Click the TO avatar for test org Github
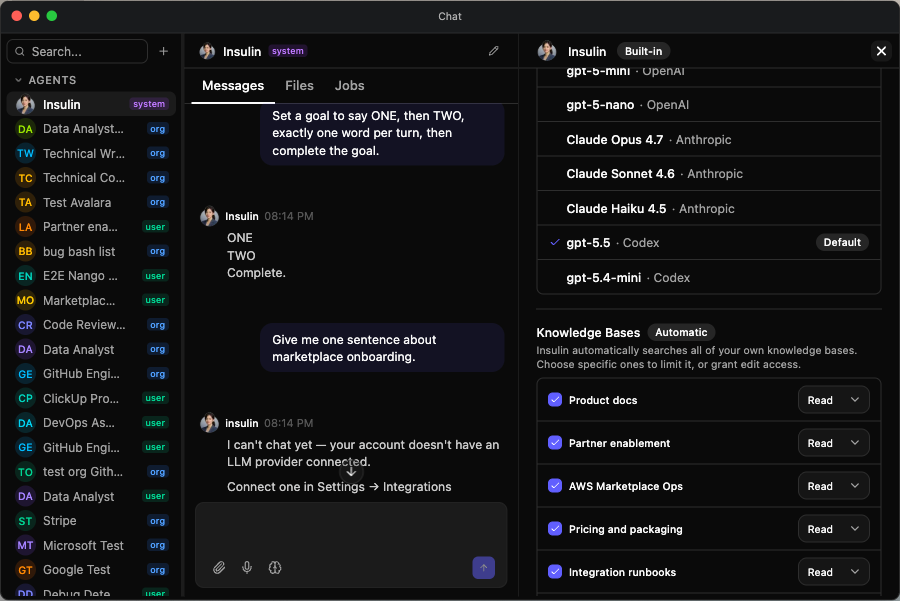 click(25, 472)
